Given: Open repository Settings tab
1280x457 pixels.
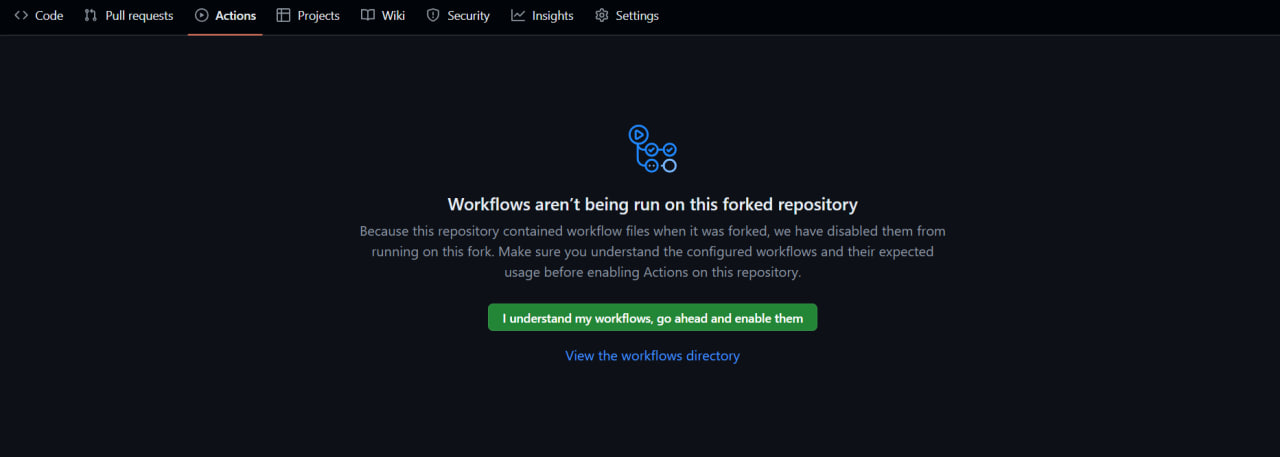Looking at the screenshot, I should 627,16.
